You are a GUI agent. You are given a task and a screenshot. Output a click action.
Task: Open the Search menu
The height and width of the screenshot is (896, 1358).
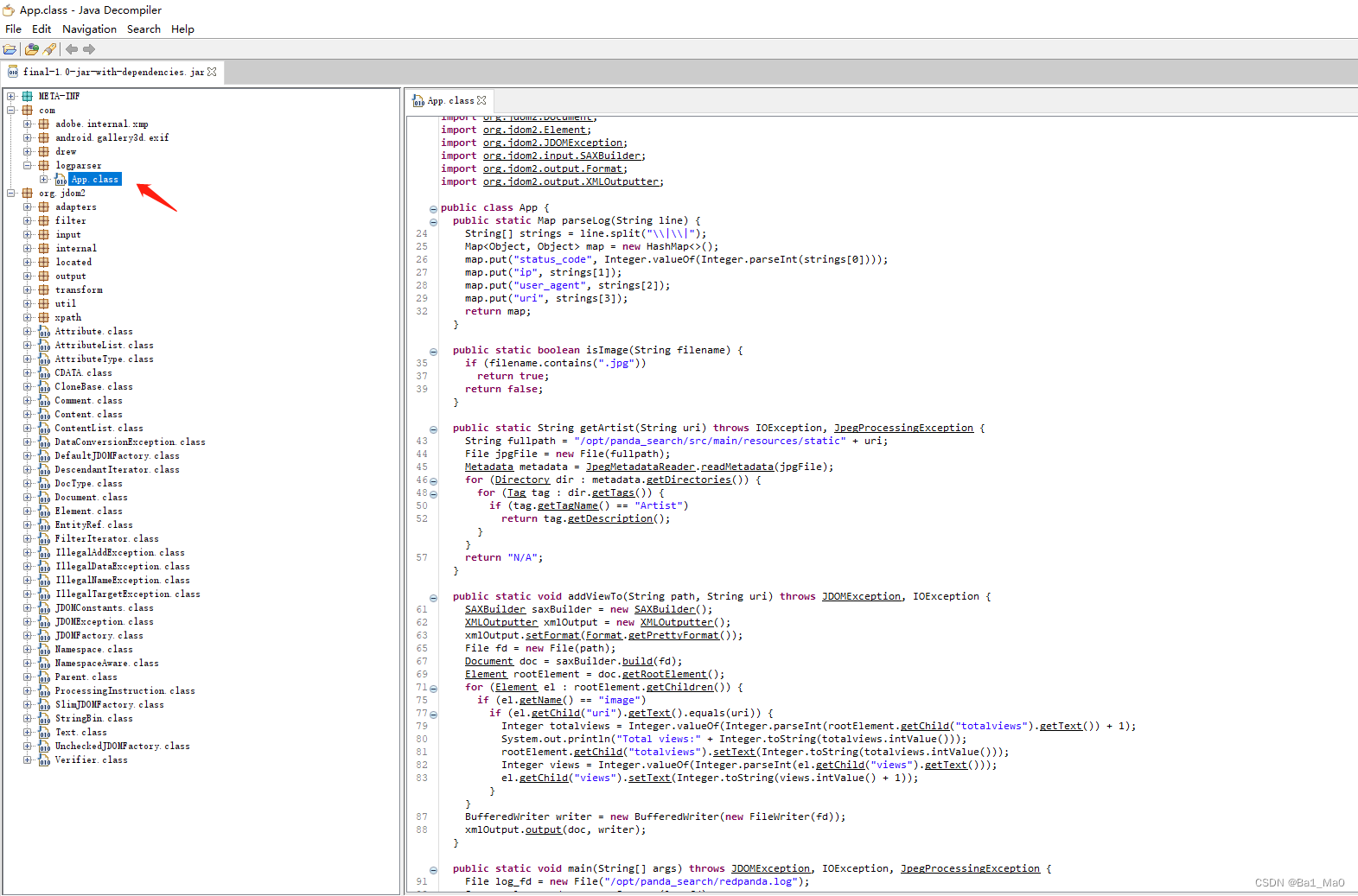pyautogui.click(x=143, y=29)
